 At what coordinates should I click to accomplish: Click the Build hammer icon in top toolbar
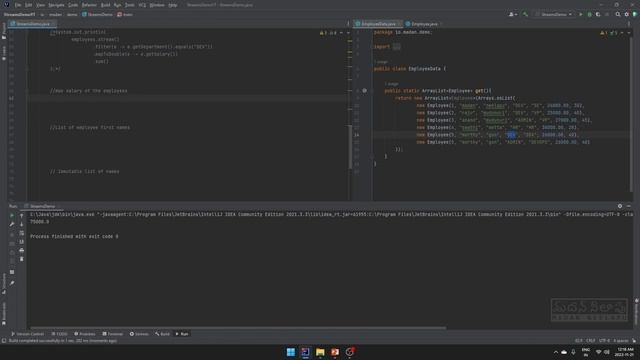(525, 14)
